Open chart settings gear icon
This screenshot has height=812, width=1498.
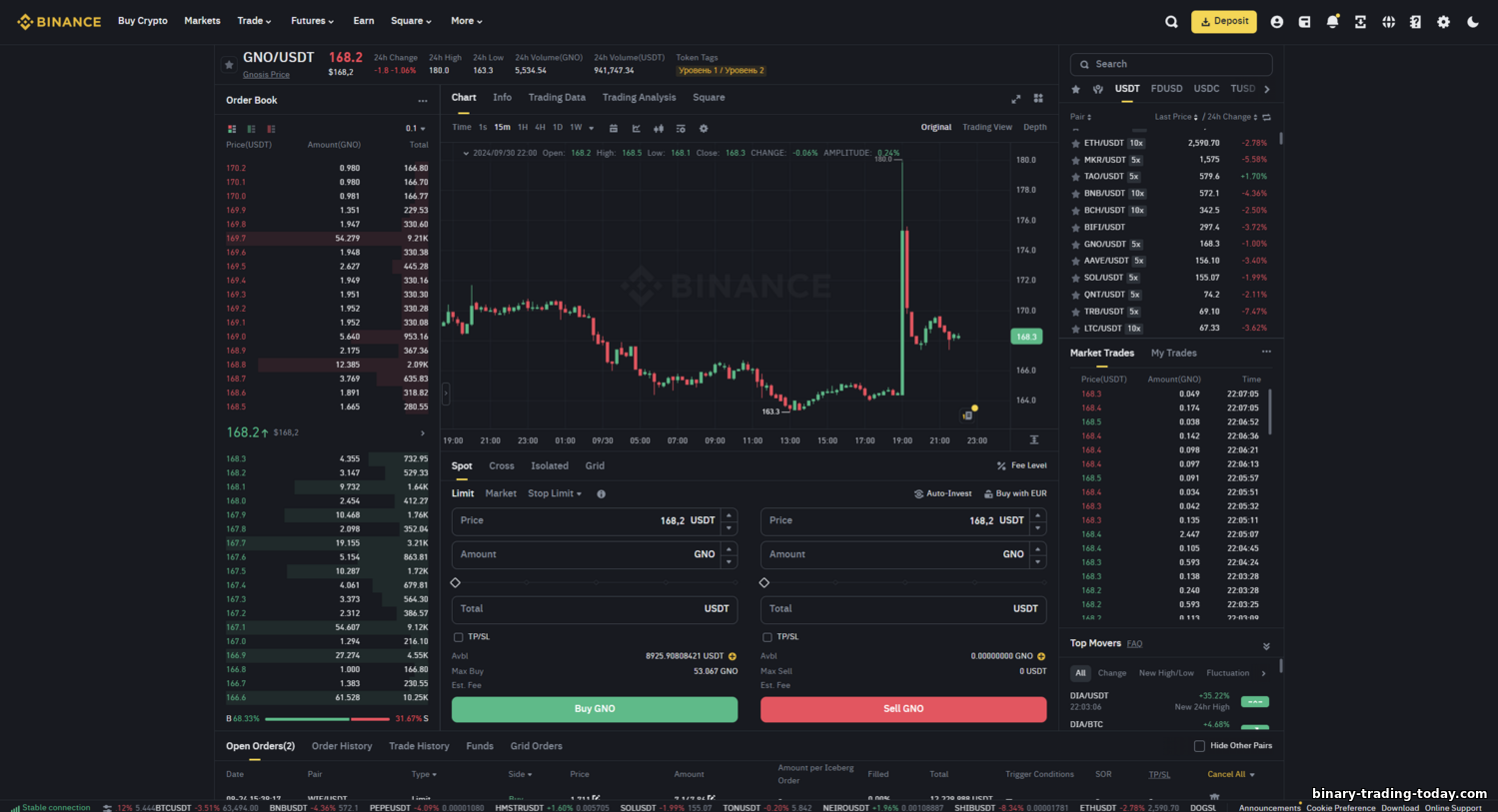[704, 128]
